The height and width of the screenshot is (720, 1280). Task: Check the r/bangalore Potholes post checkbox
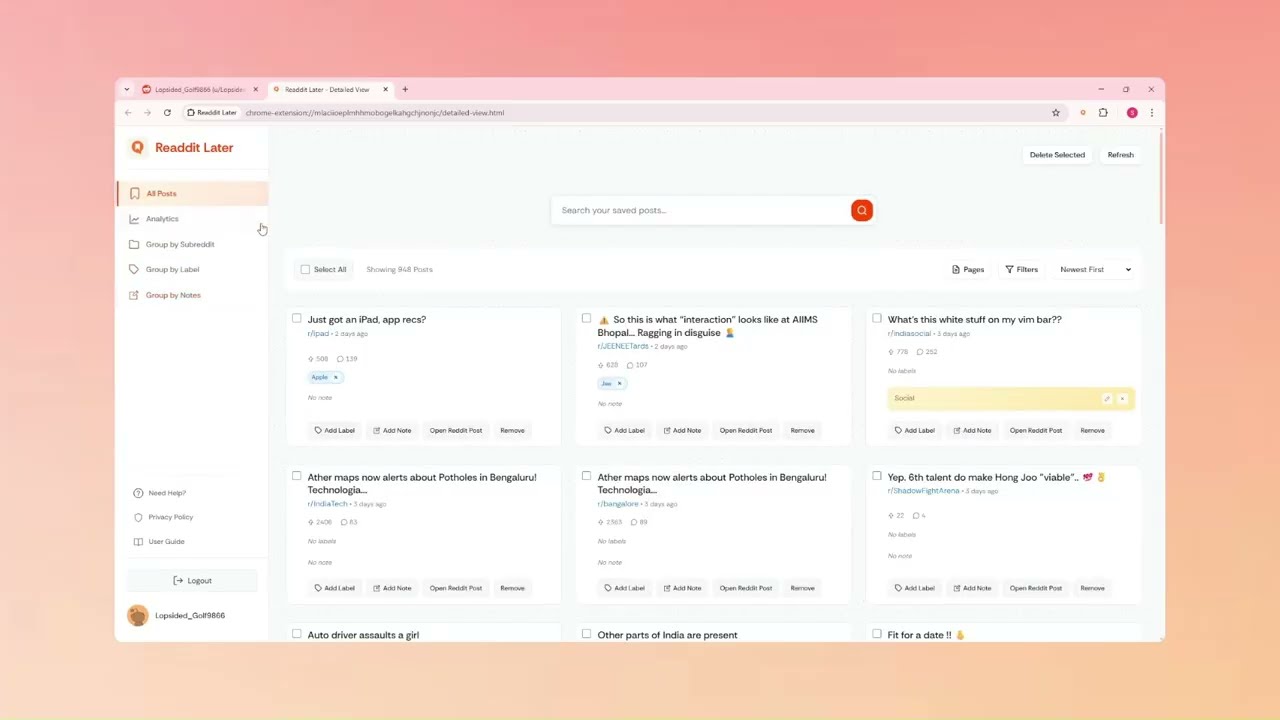pos(586,477)
